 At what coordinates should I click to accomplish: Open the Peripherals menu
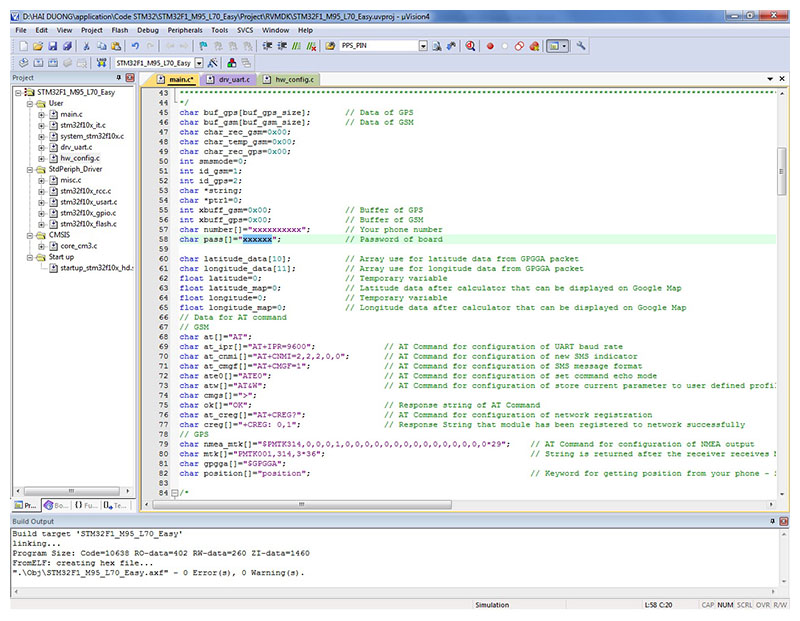pyautogui.click(x=185, y=30)
